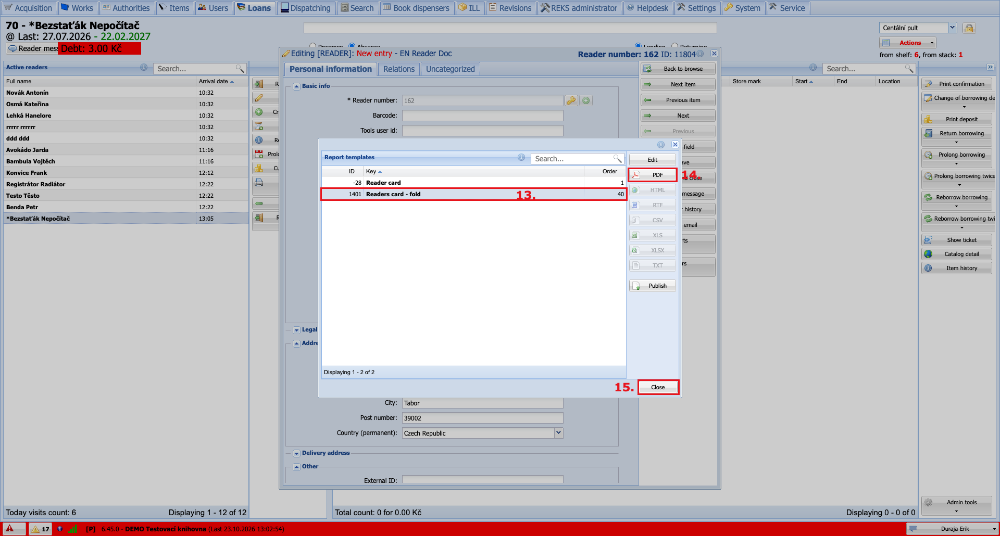Screen dimensions: 1000x536
Task: Open the Book dispensers menu tab
Action: pyautogui.click(x=416, y=8)
